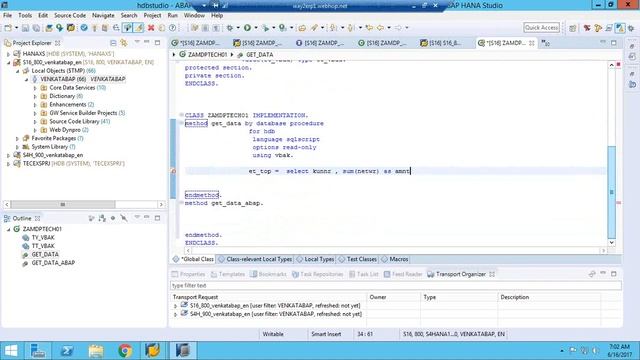Screen dimensions: 640x360
Task: Click the Save All icon
Action: click(36, 28)
